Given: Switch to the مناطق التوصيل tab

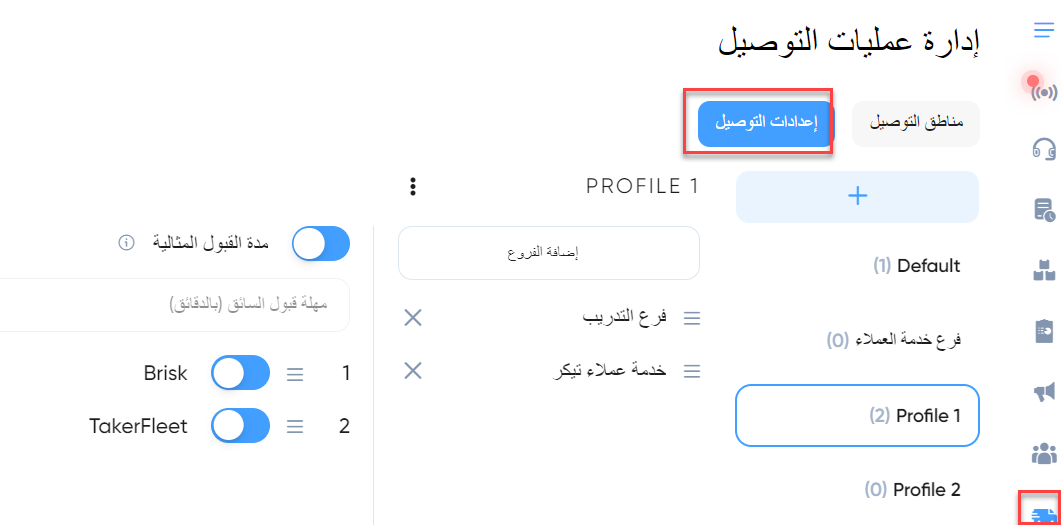Looking at the screenshot, I should pyautogui.click(x=916, y=124).
